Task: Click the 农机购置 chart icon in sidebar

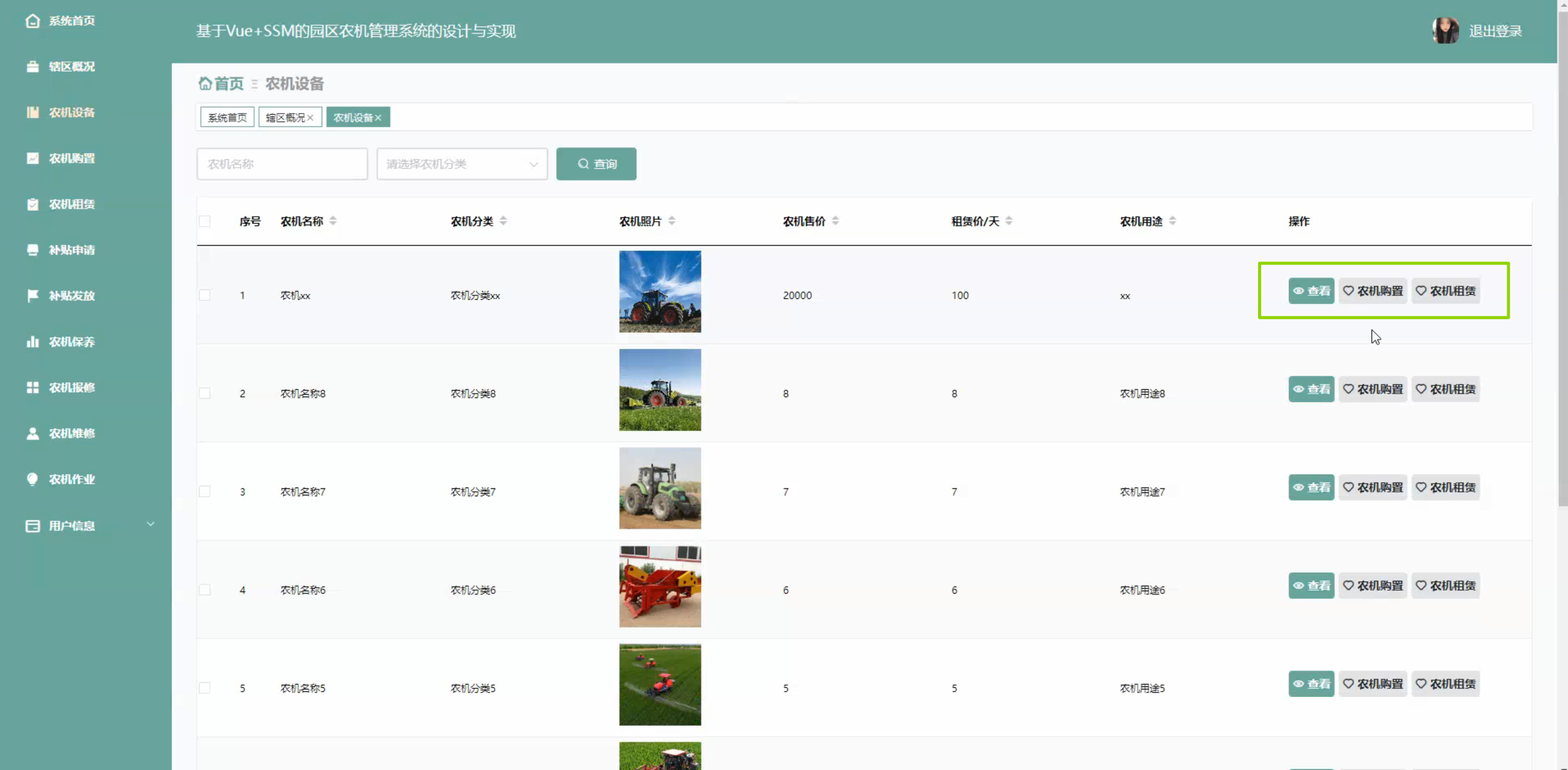Action: [33, 158]
